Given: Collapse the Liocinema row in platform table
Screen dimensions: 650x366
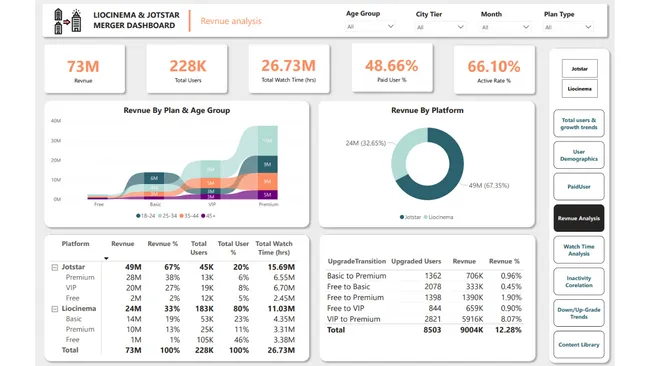Looking at the screenshot, I should click(x=55, y=309).
